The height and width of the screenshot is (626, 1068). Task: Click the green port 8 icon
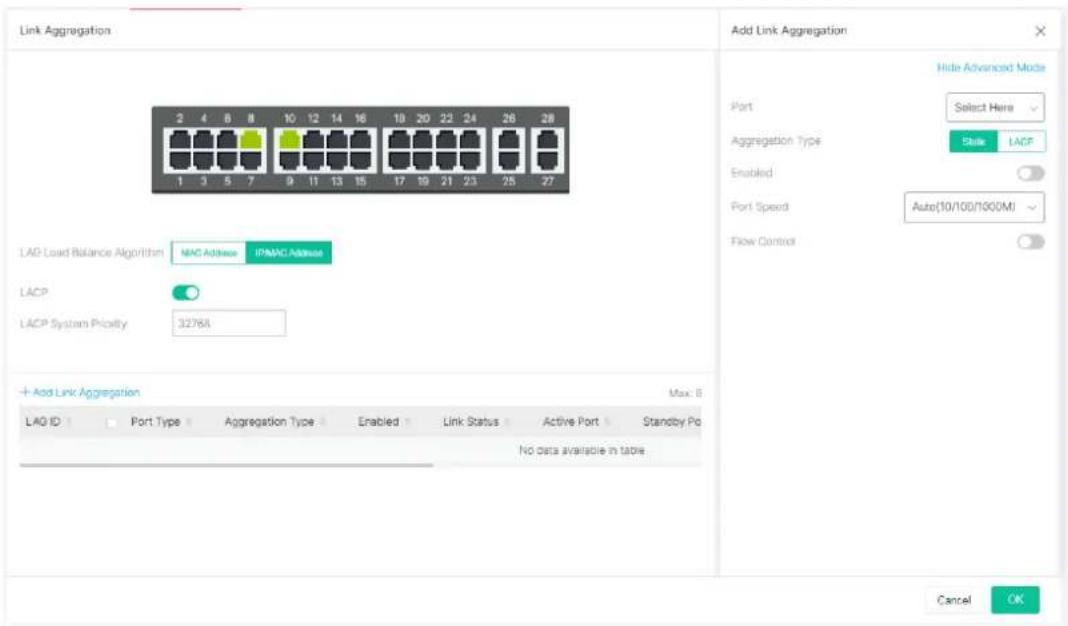(251, 140)
